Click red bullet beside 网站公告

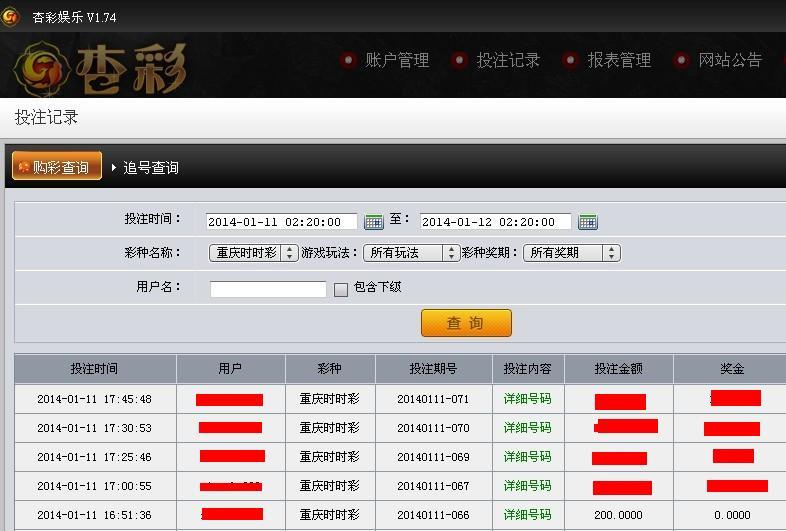click(681, 60)
